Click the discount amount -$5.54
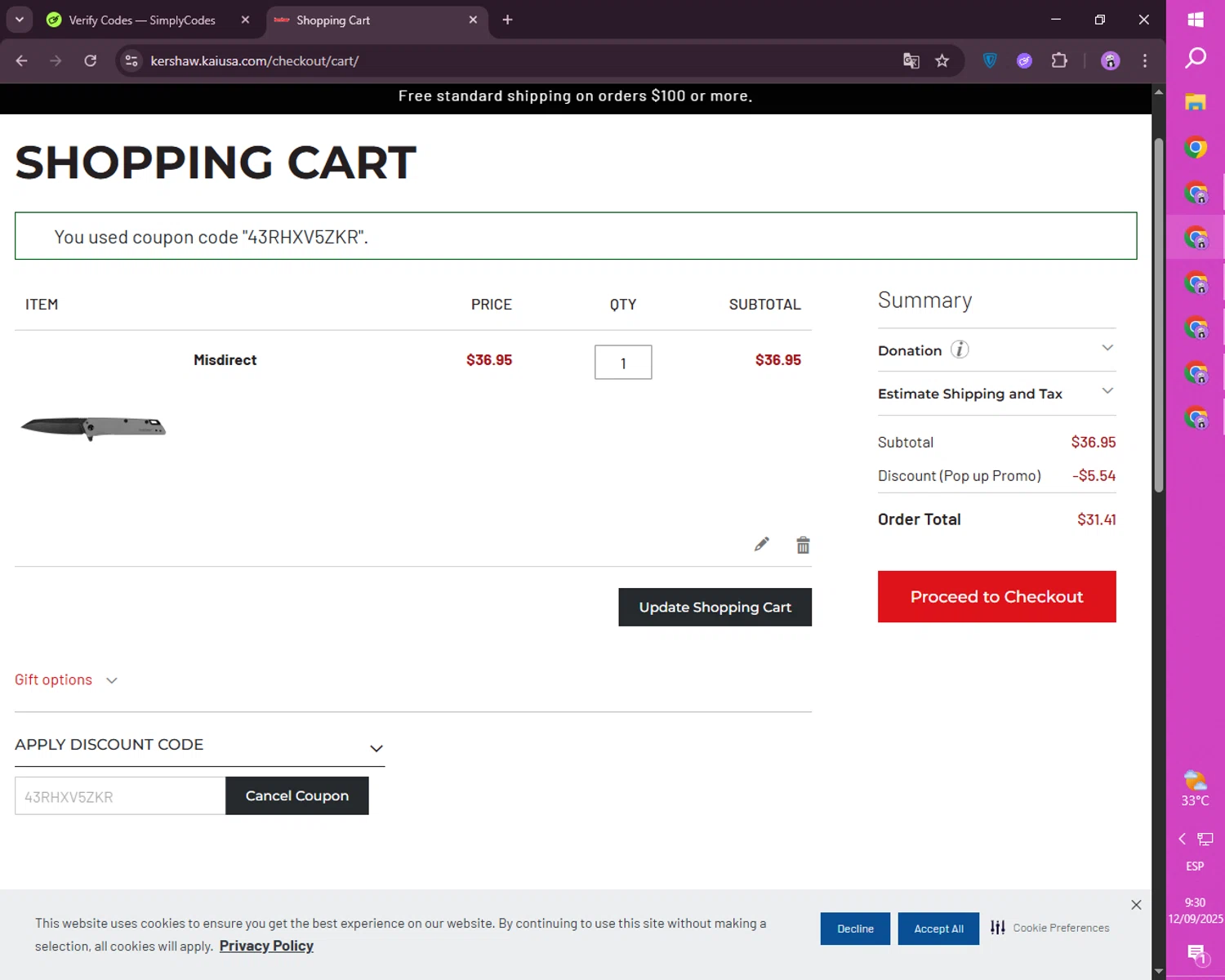The width and height of the screenshot is (1225, 980). (1094, 475)
